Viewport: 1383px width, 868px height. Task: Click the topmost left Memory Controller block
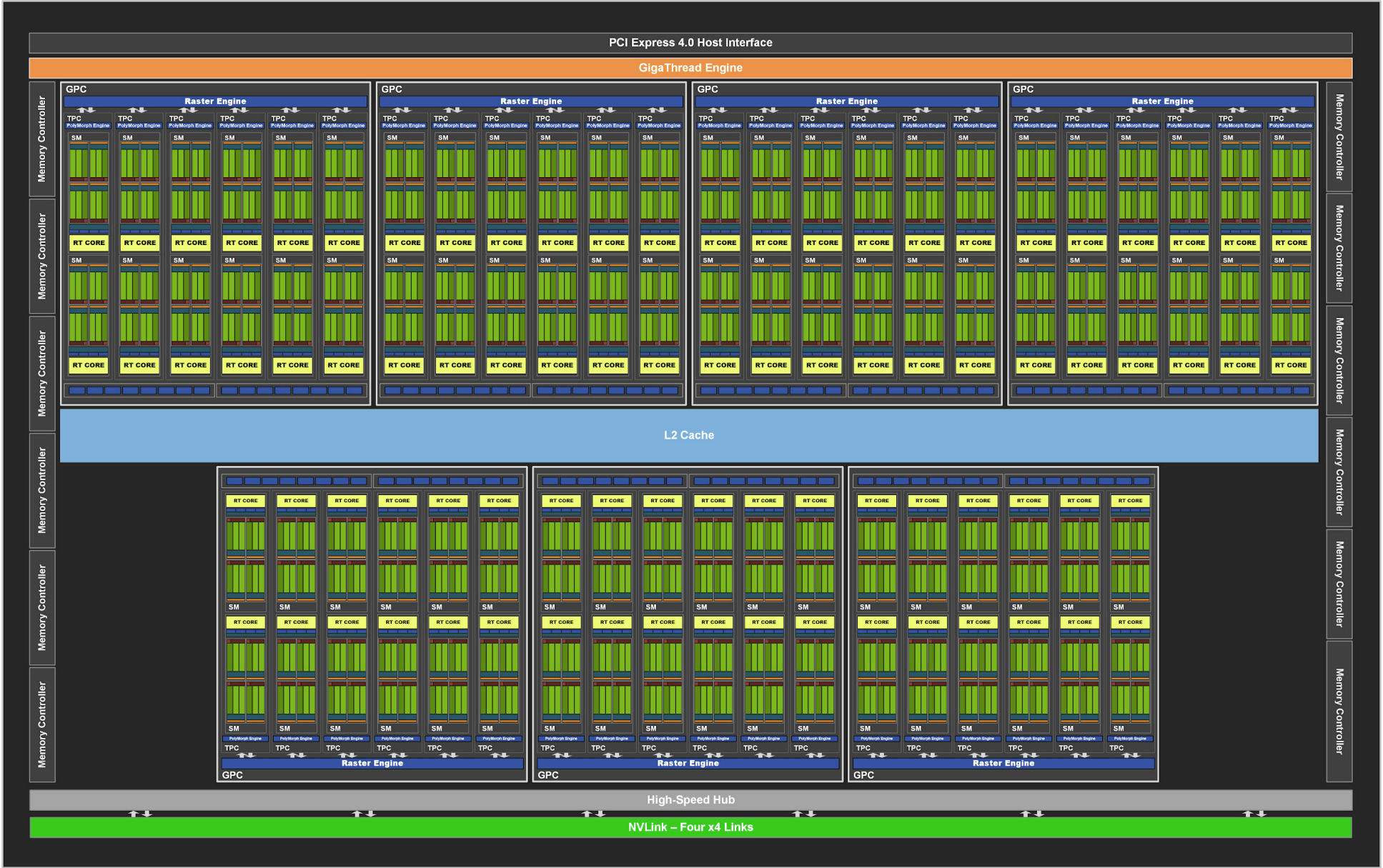tap(41, 139)
